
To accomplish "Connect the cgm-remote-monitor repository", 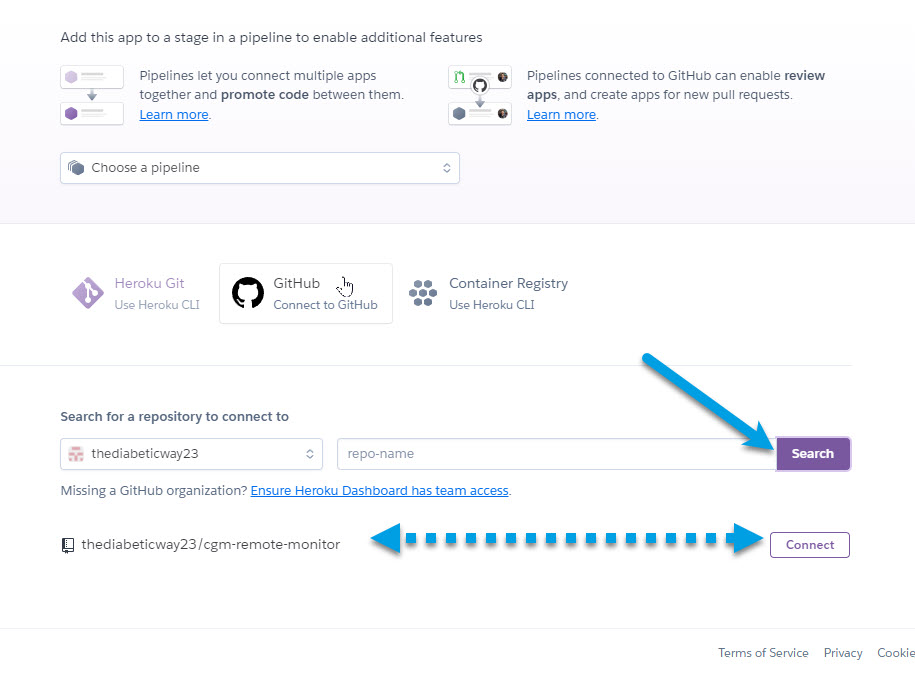I will 809,545.
